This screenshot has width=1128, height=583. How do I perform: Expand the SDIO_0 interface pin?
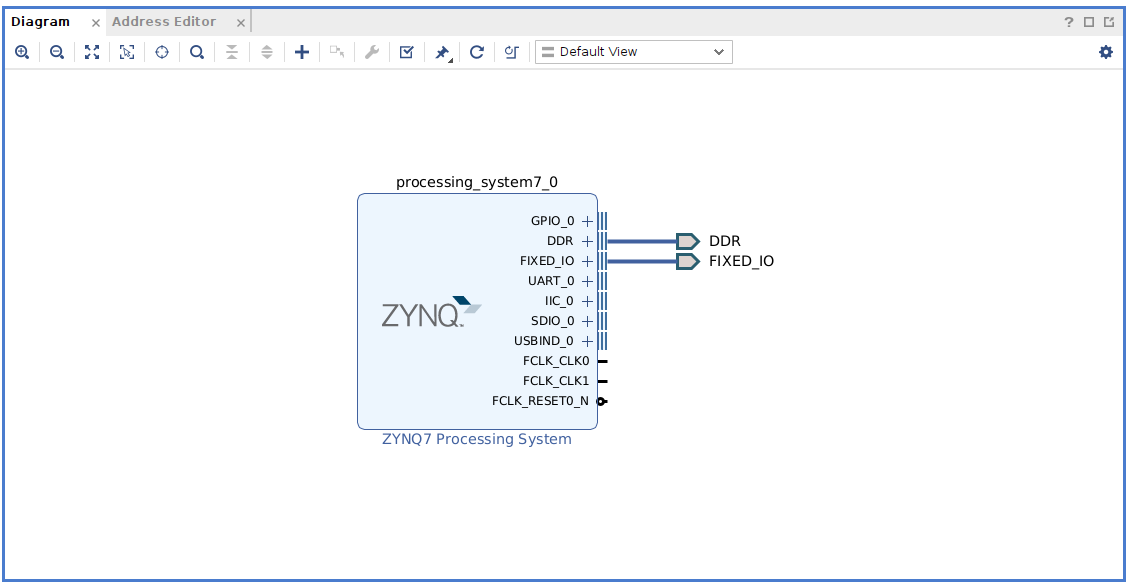coord(587,321)
